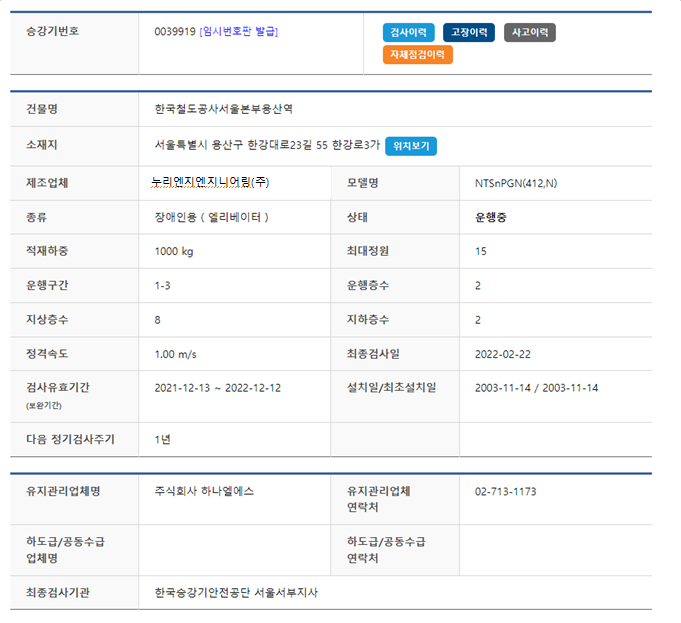Click the 하도급/공동수급 업체명 label

coord(65,550)
